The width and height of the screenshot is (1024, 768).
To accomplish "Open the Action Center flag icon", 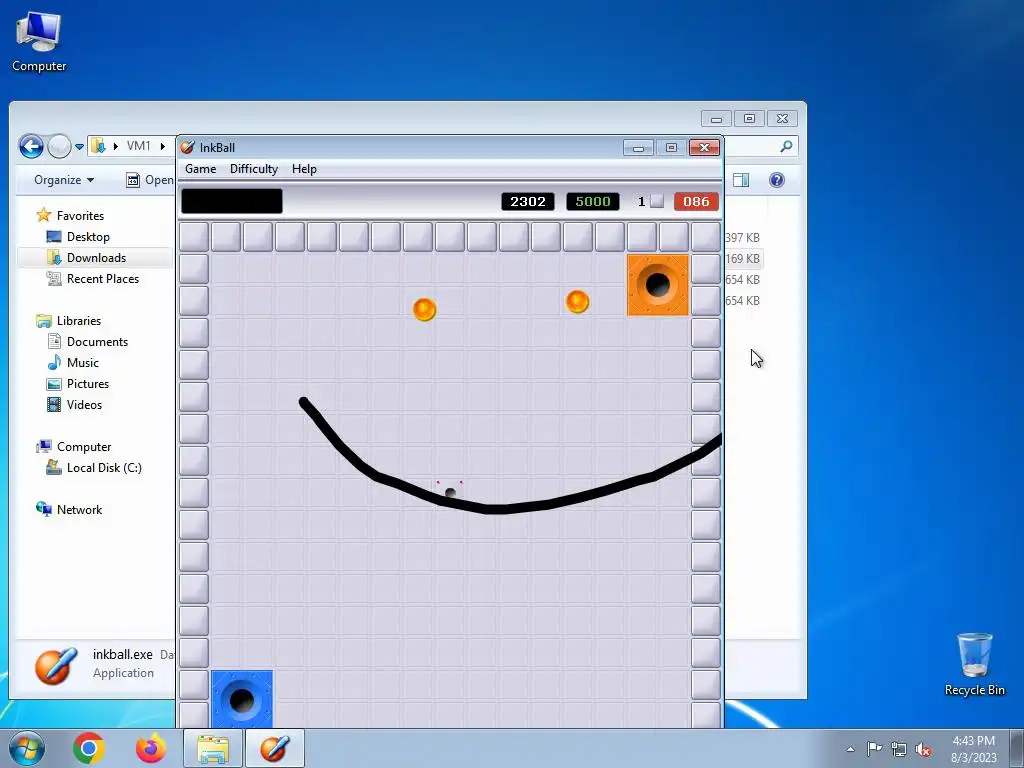I will pos(874,748).
